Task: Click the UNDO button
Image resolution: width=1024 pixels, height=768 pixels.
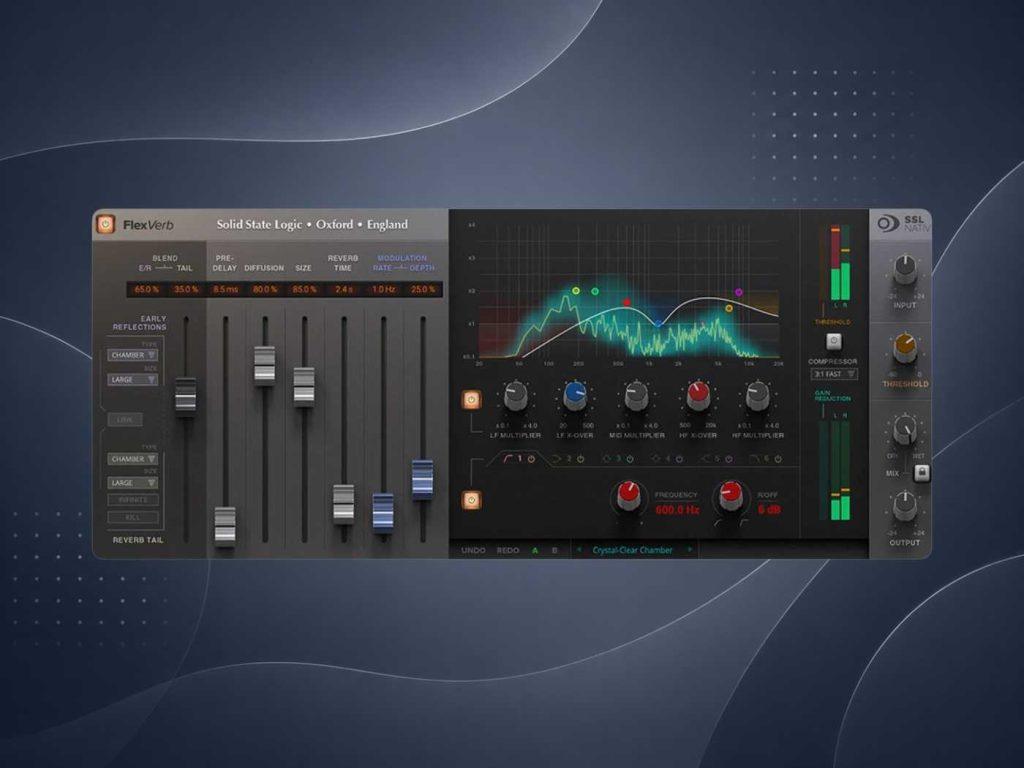Action: tap(473, 551)
